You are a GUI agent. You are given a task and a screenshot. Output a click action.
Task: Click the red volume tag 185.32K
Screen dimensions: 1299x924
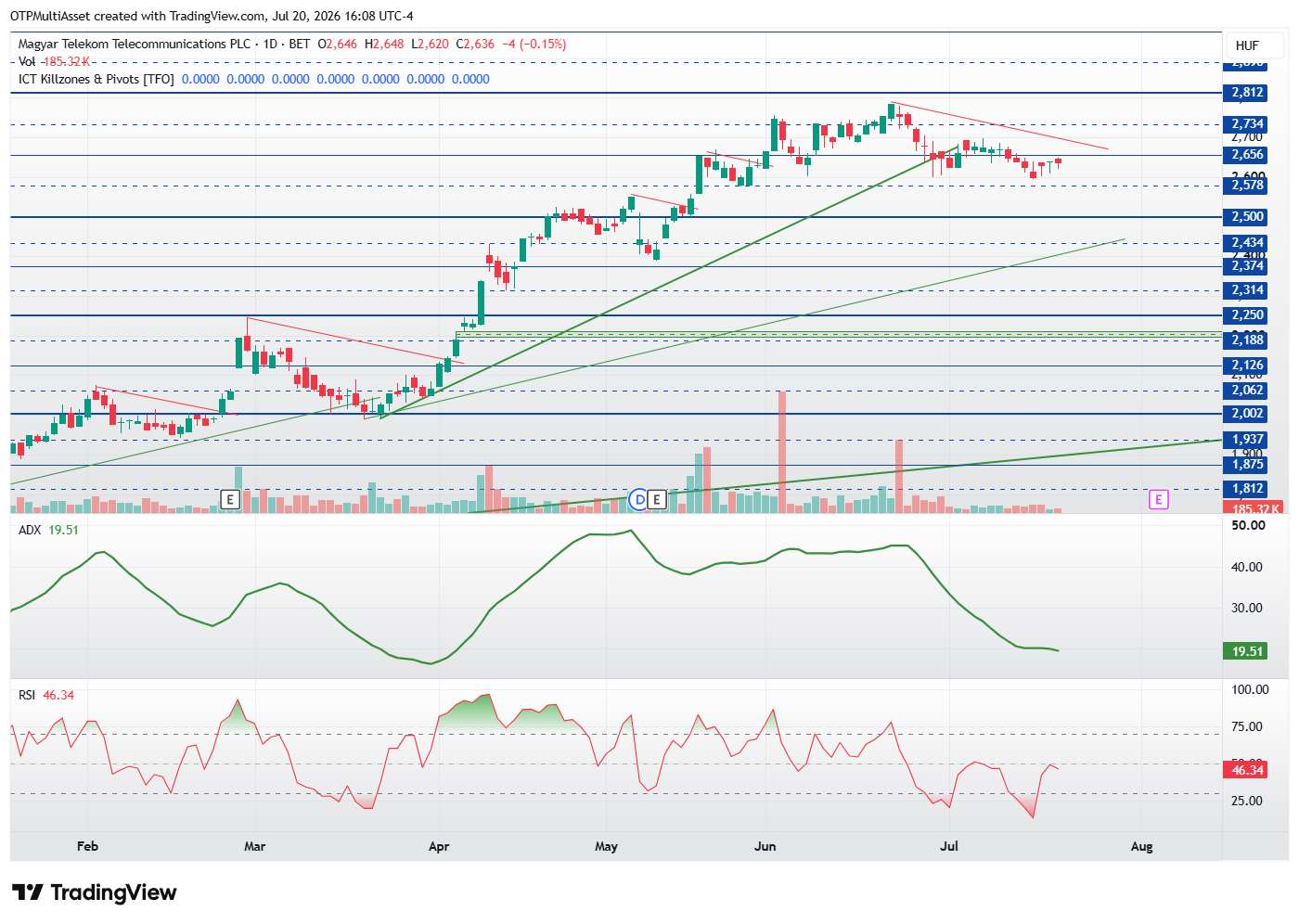(1254, 508)
